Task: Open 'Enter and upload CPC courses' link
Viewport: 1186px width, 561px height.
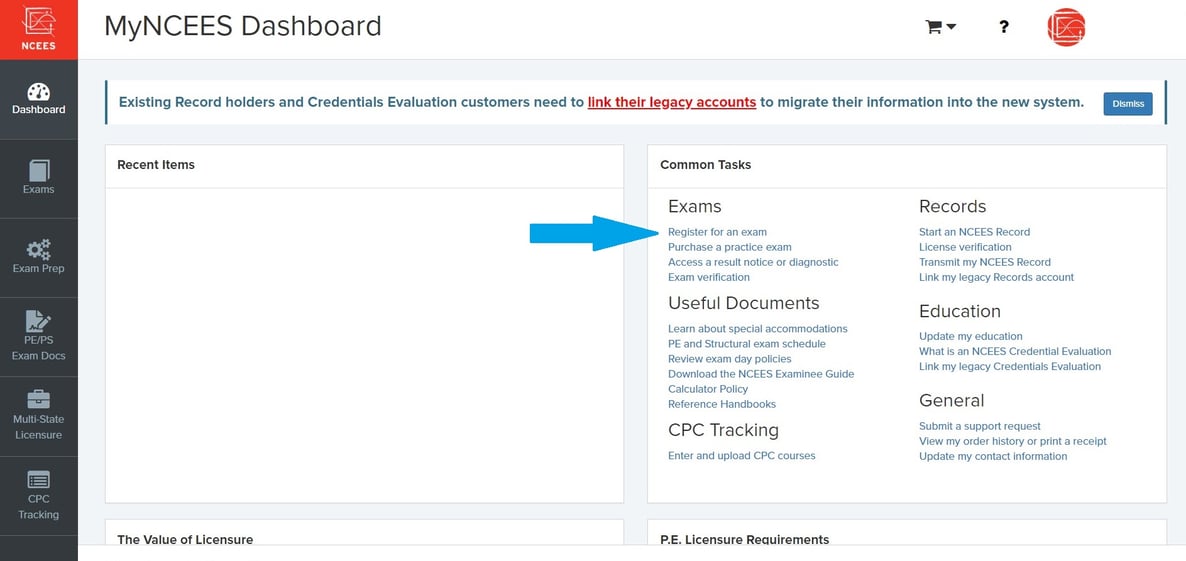Action: [x=741, y=456]
